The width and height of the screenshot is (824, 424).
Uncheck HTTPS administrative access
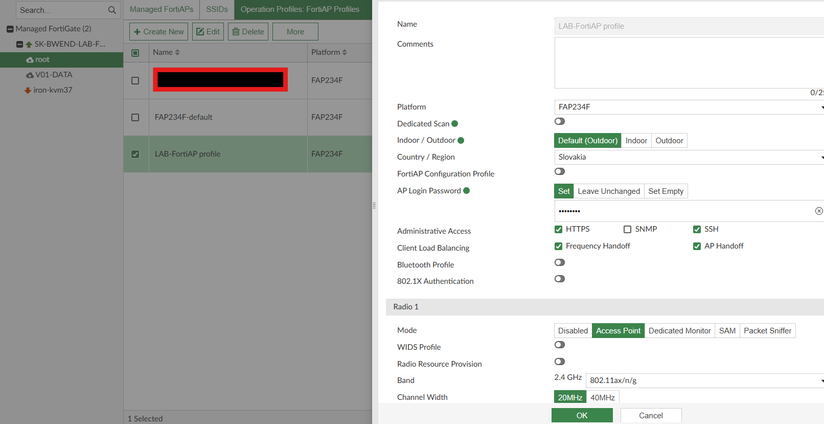pyautogui.click(x=559, y=229)
